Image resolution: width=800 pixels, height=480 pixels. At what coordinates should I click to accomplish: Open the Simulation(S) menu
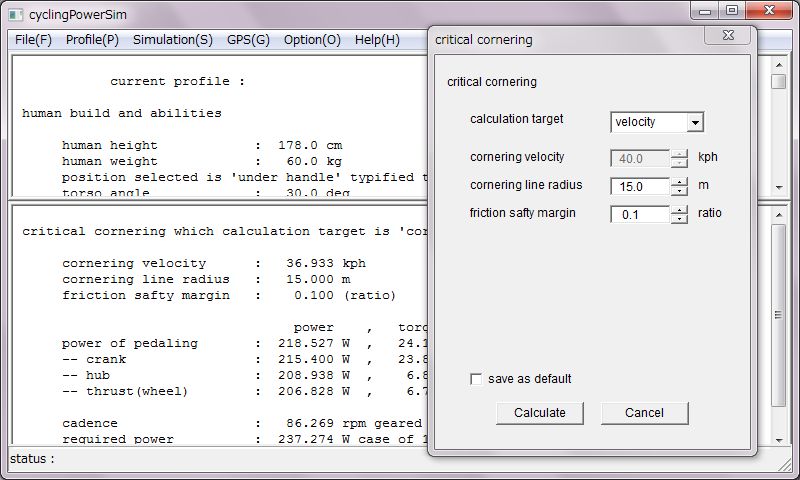(x=172, y=40)
